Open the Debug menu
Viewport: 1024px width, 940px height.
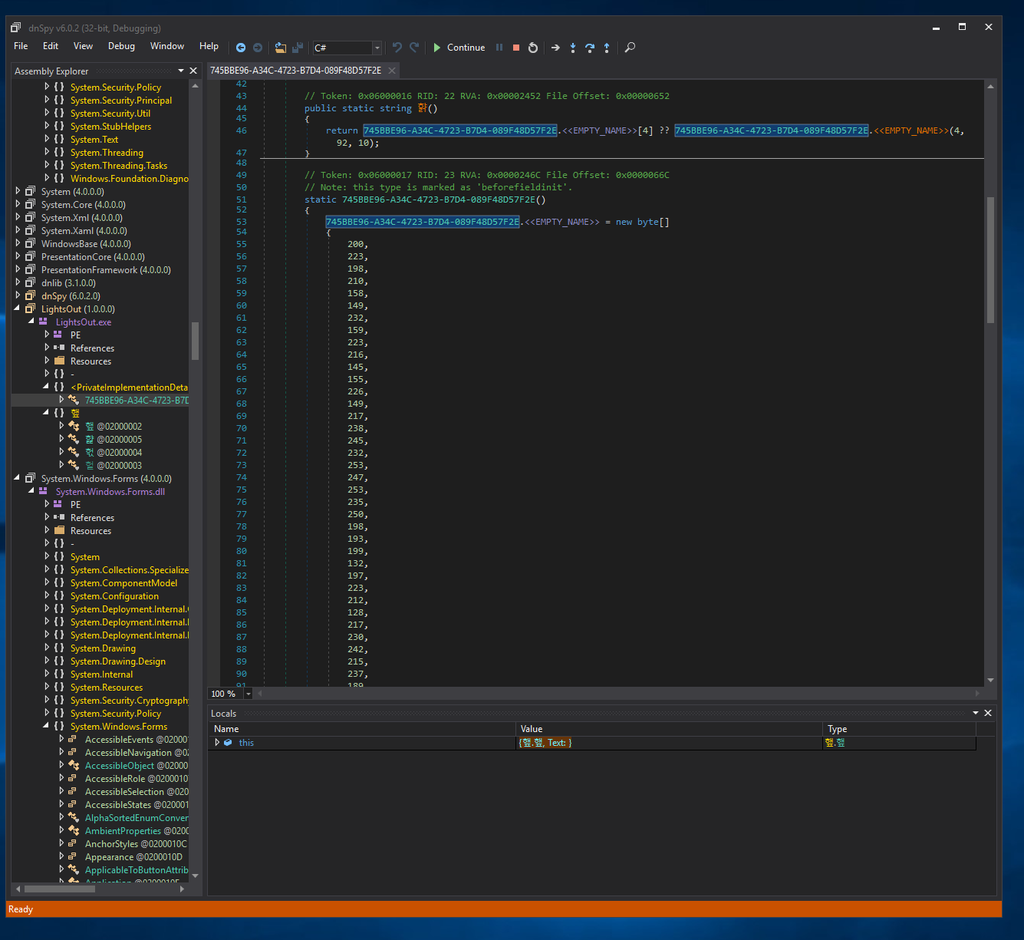tap(121, 46)
